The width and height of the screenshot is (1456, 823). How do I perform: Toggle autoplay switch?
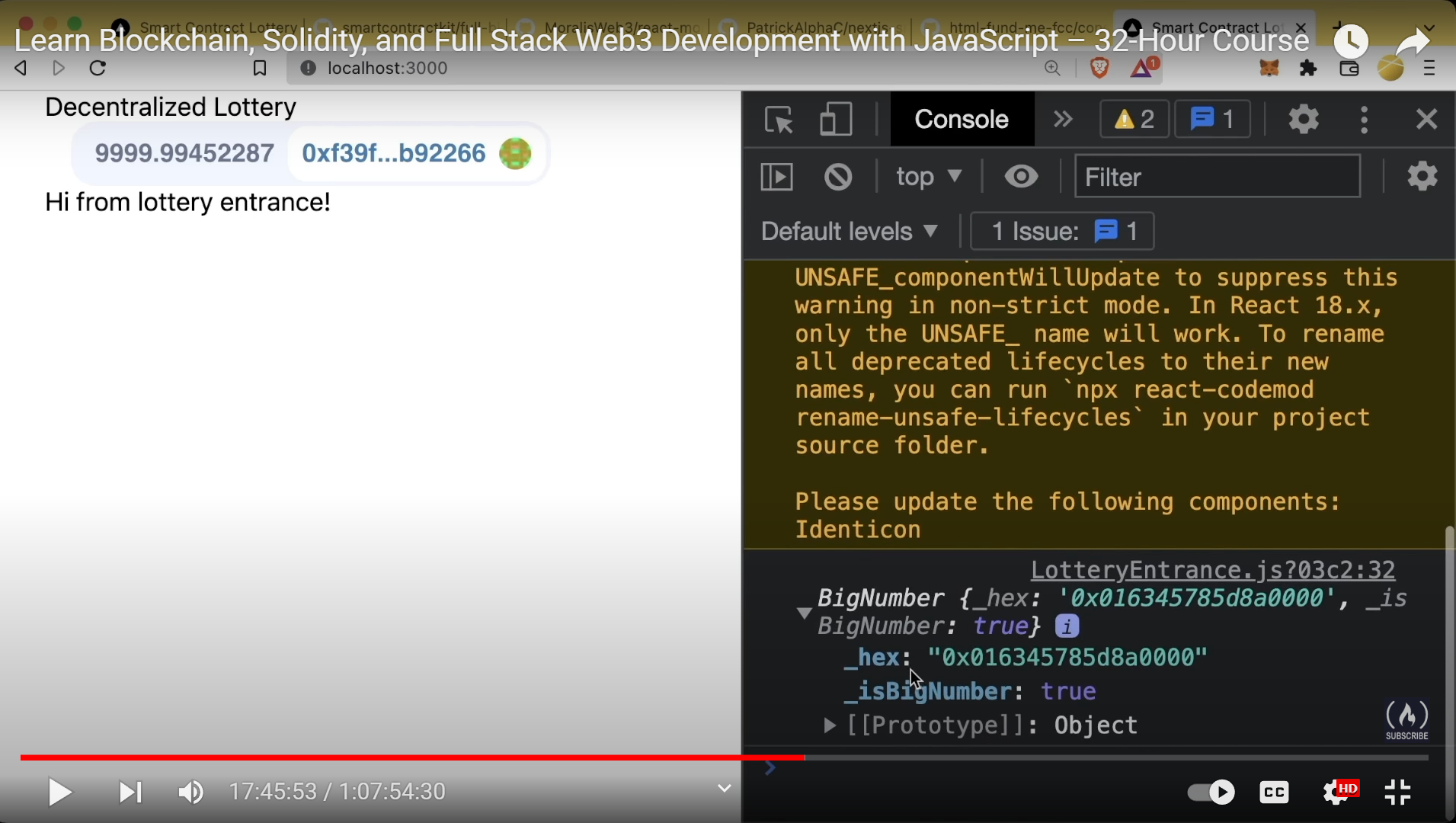click(x=1211, y=792)
